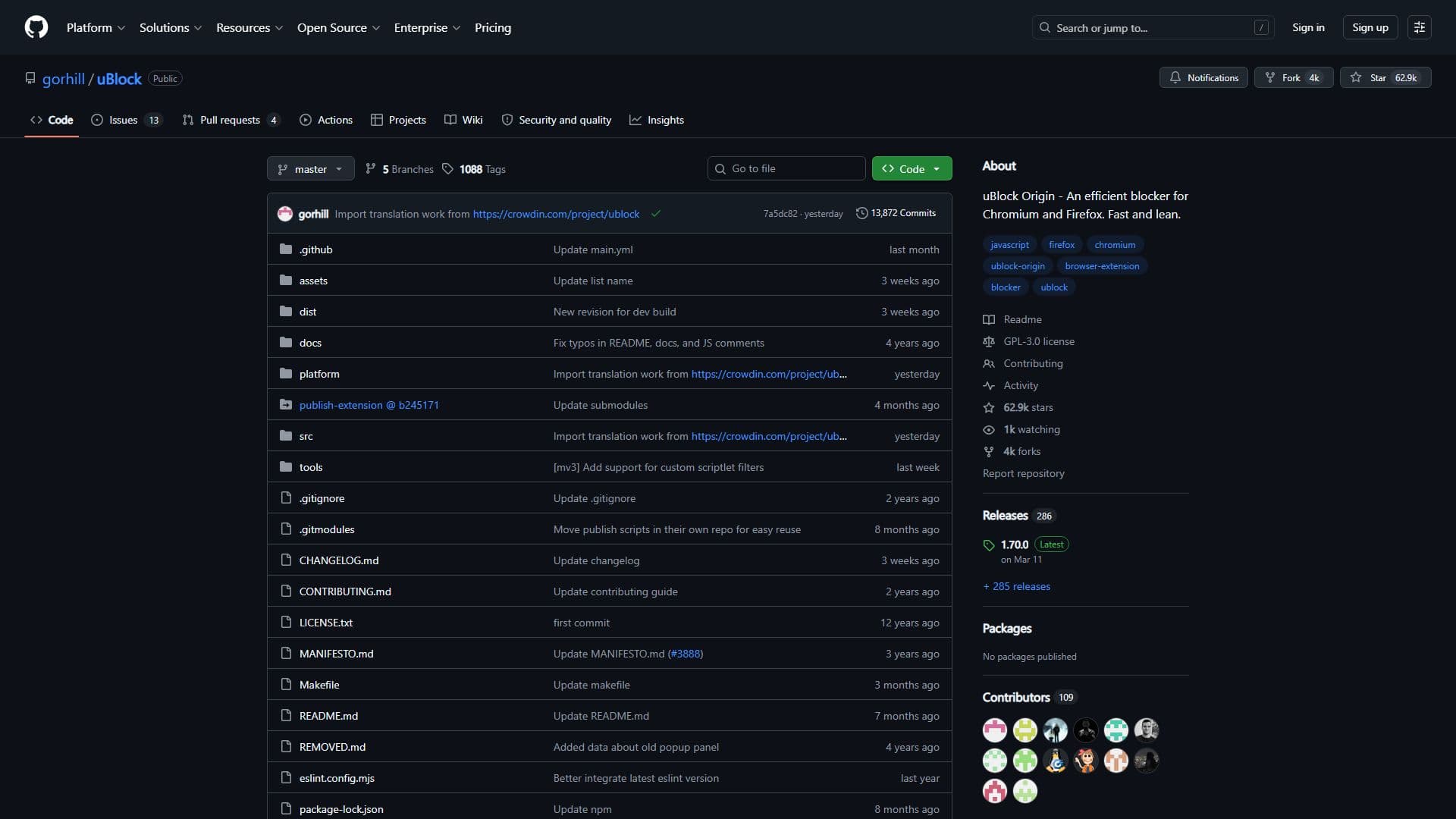1456x819 pixels.
Task: Switch to the Insights tab
Action: pos(657,120)
